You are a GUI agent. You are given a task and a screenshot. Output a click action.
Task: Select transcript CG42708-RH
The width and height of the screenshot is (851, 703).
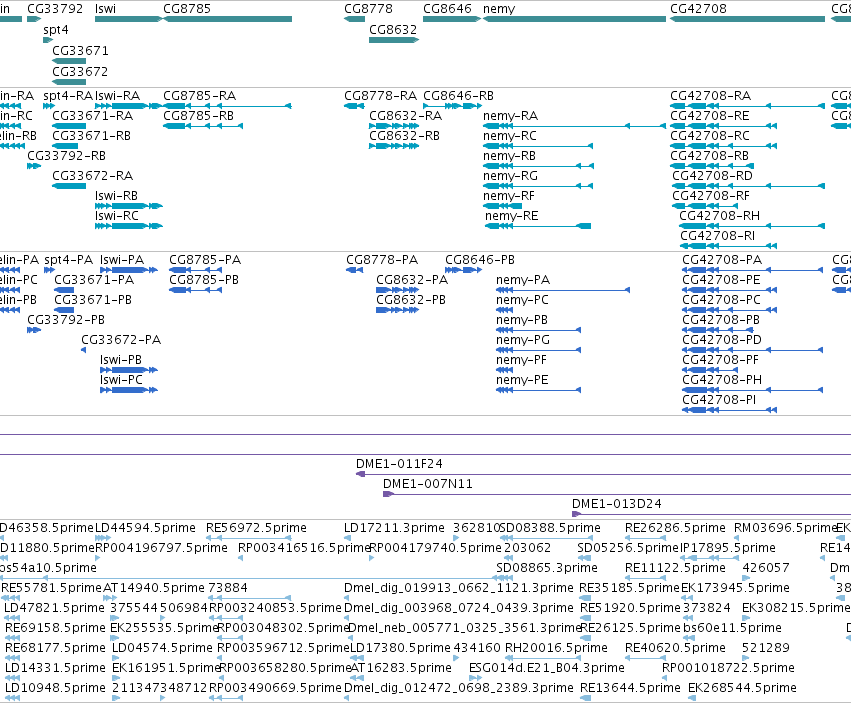[752, 226]
